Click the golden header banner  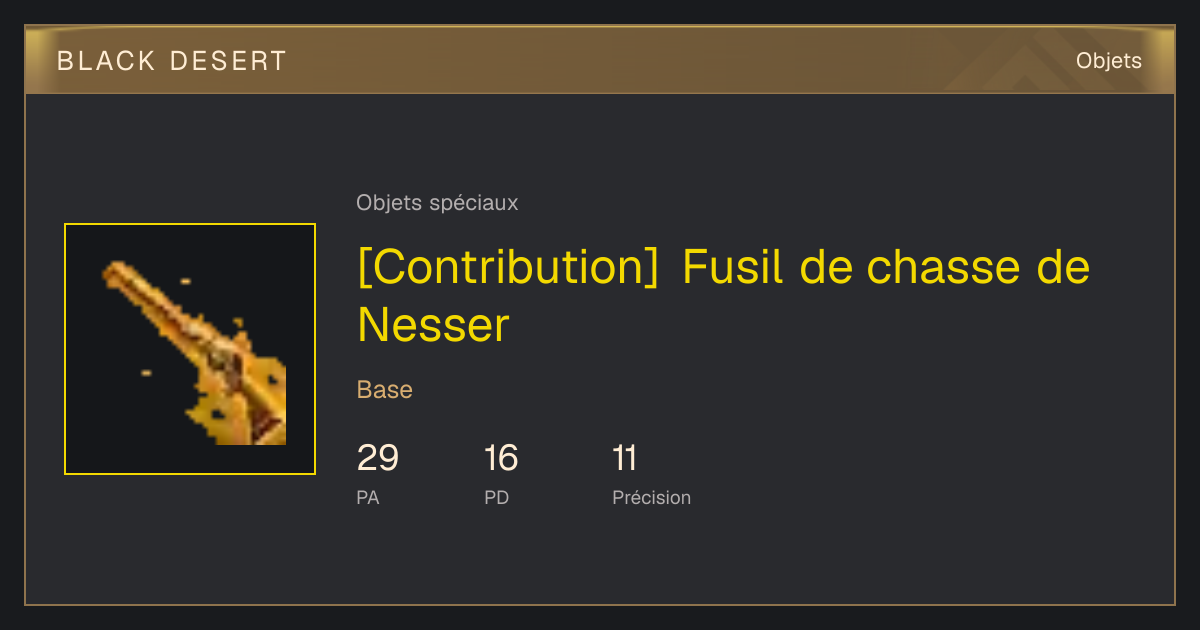[600, 60]
